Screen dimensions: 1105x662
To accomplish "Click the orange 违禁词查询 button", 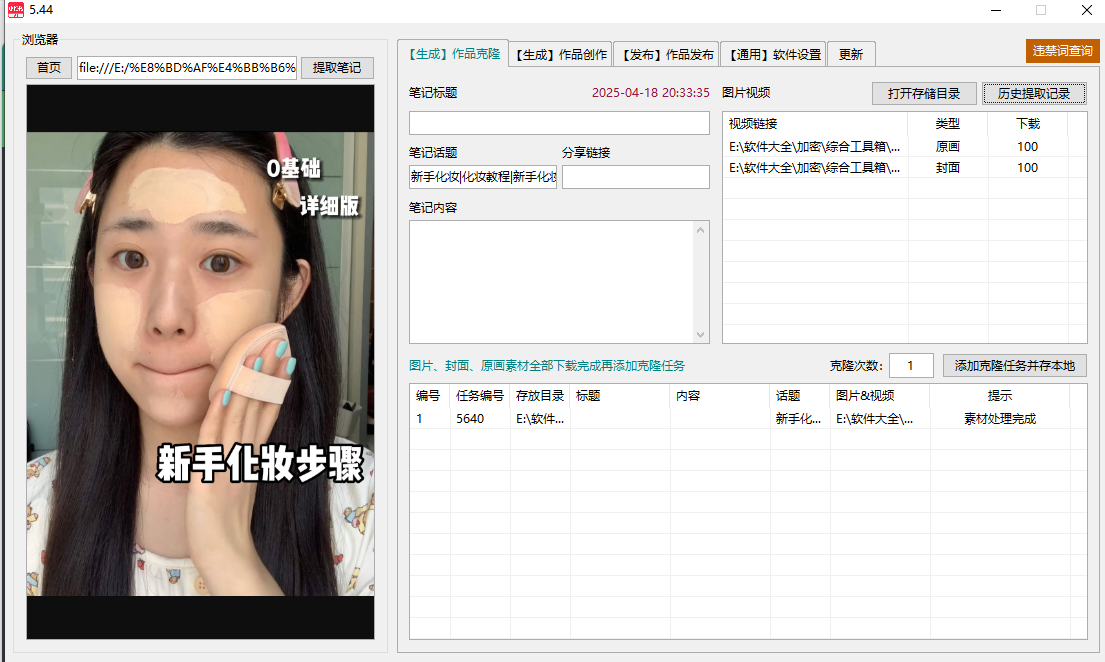I will (1062, 51).
